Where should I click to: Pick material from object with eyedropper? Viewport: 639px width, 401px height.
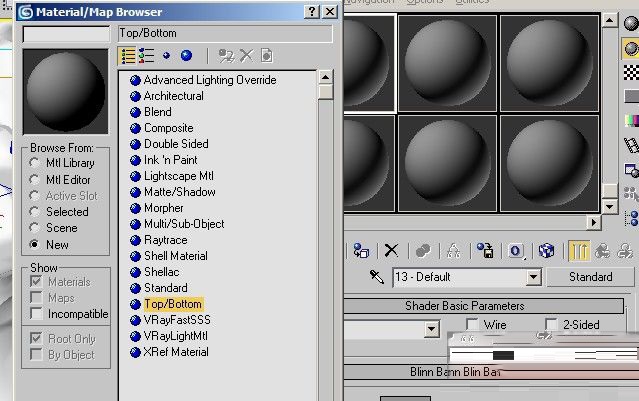point(377,277)
